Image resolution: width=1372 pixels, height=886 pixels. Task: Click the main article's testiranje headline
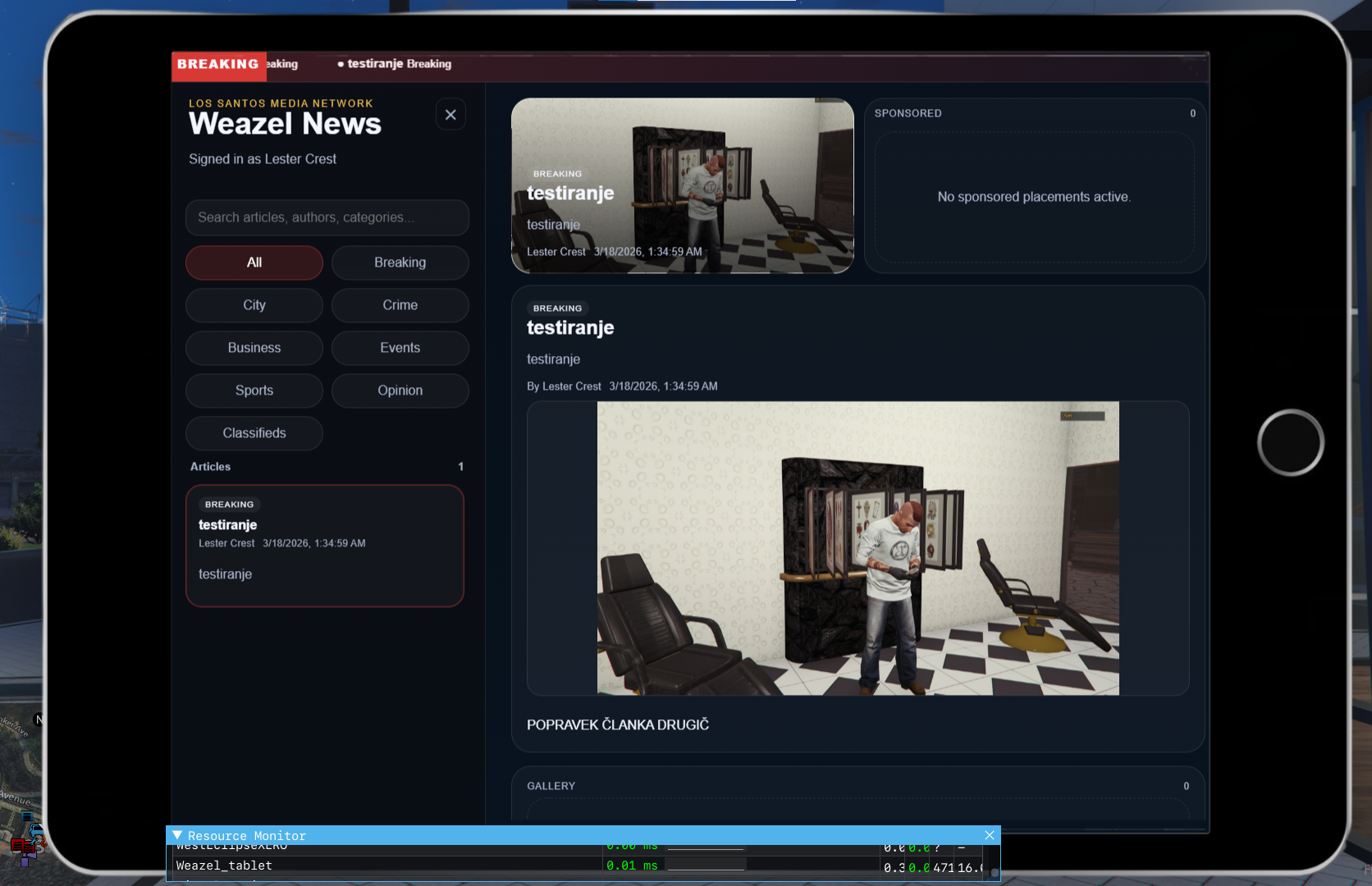(x=570, y=328)
